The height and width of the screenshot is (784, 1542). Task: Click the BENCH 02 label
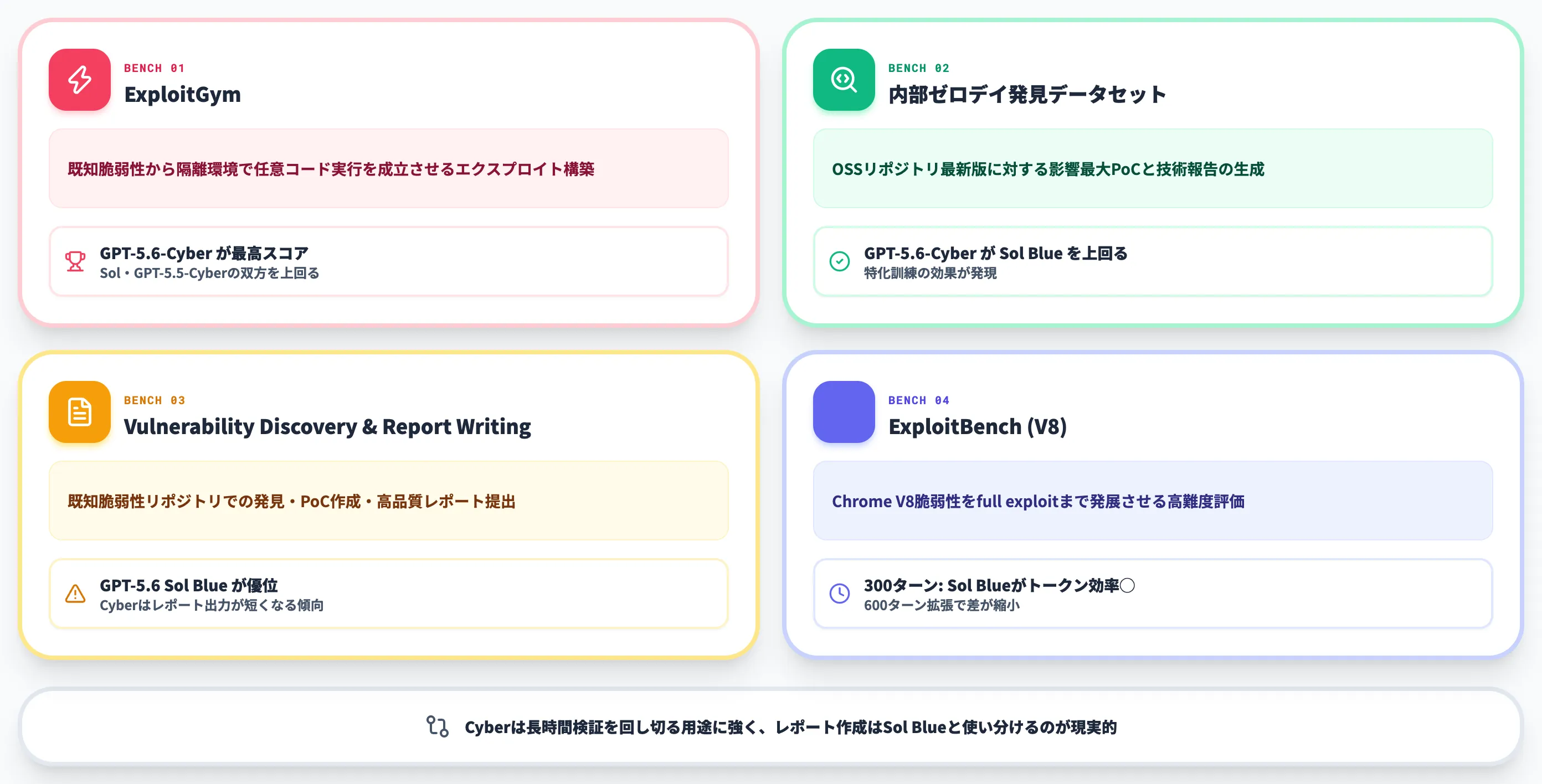pos(919,68)
